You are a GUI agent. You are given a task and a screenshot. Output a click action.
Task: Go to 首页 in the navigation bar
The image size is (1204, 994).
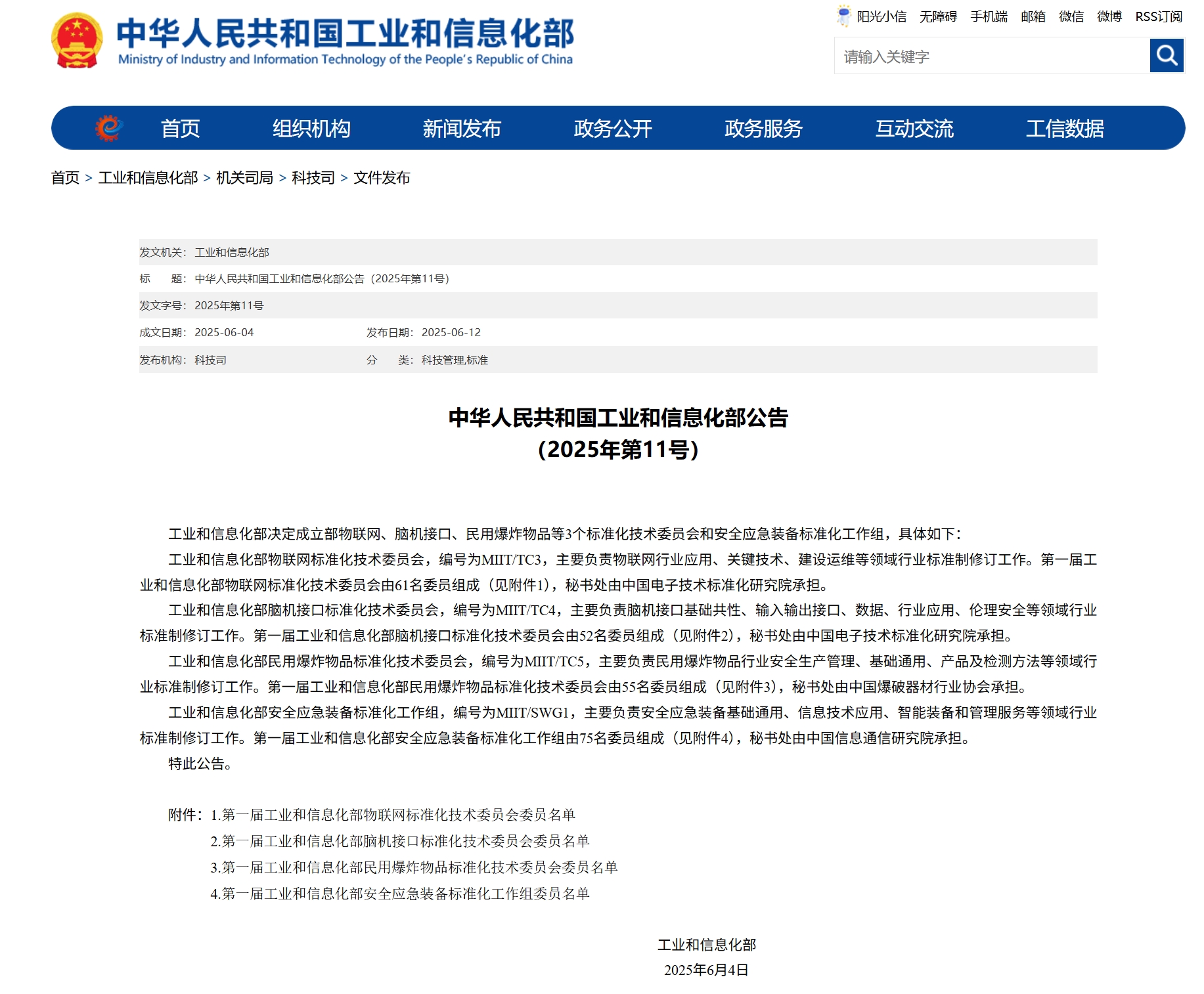point(180,129)
